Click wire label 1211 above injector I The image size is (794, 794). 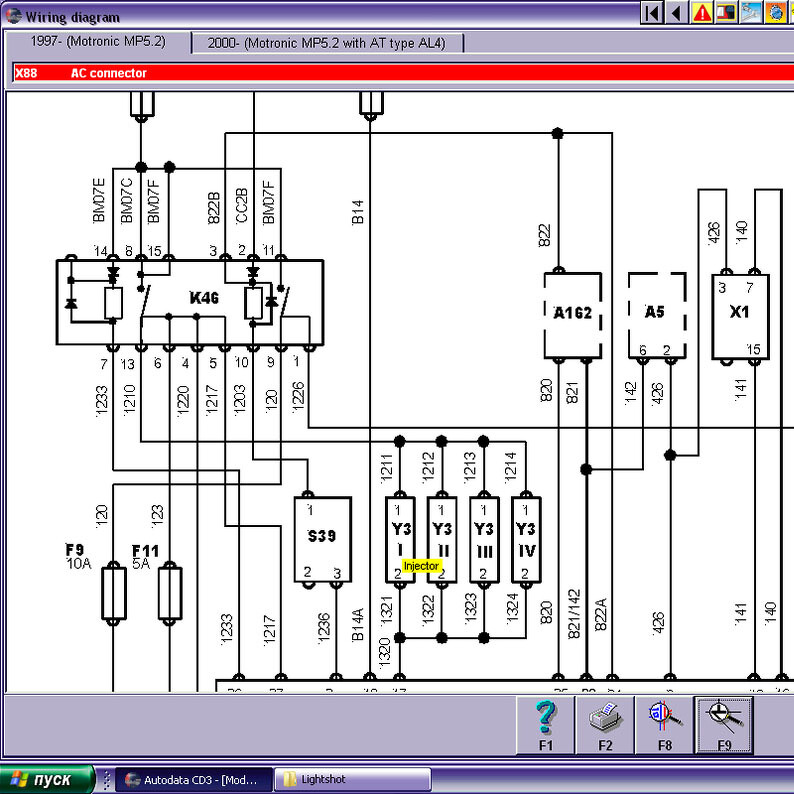pos(386,467)
